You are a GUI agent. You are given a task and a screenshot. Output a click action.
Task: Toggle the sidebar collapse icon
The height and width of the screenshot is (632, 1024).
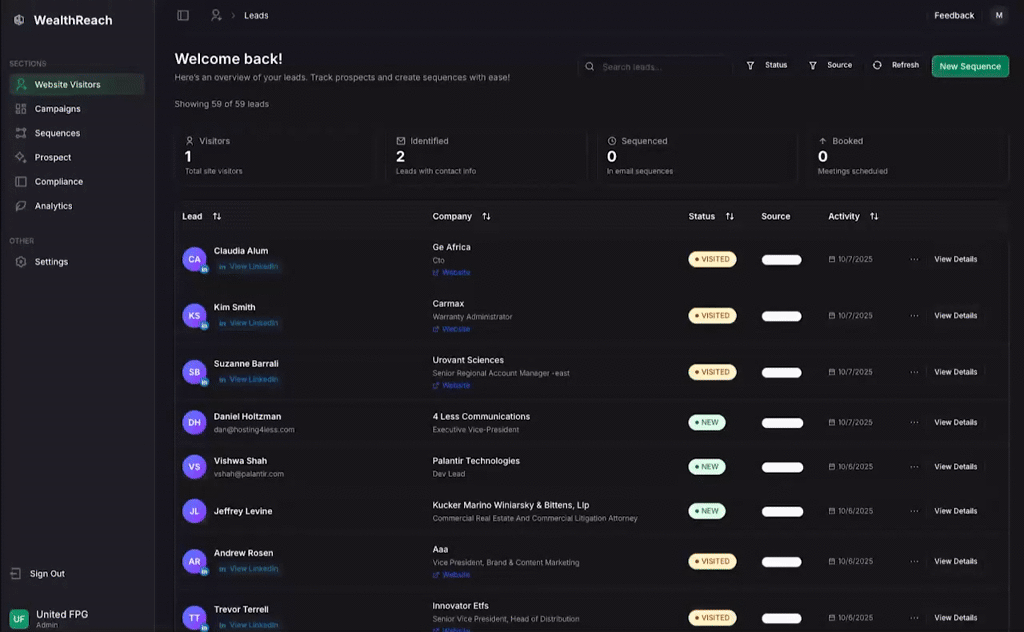pyautogui.click(x=183, y=15)
